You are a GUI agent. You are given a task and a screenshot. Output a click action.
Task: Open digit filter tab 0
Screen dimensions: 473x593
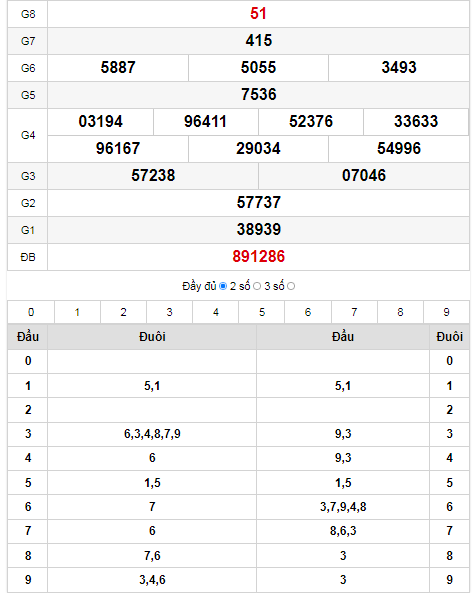[31, 312]
